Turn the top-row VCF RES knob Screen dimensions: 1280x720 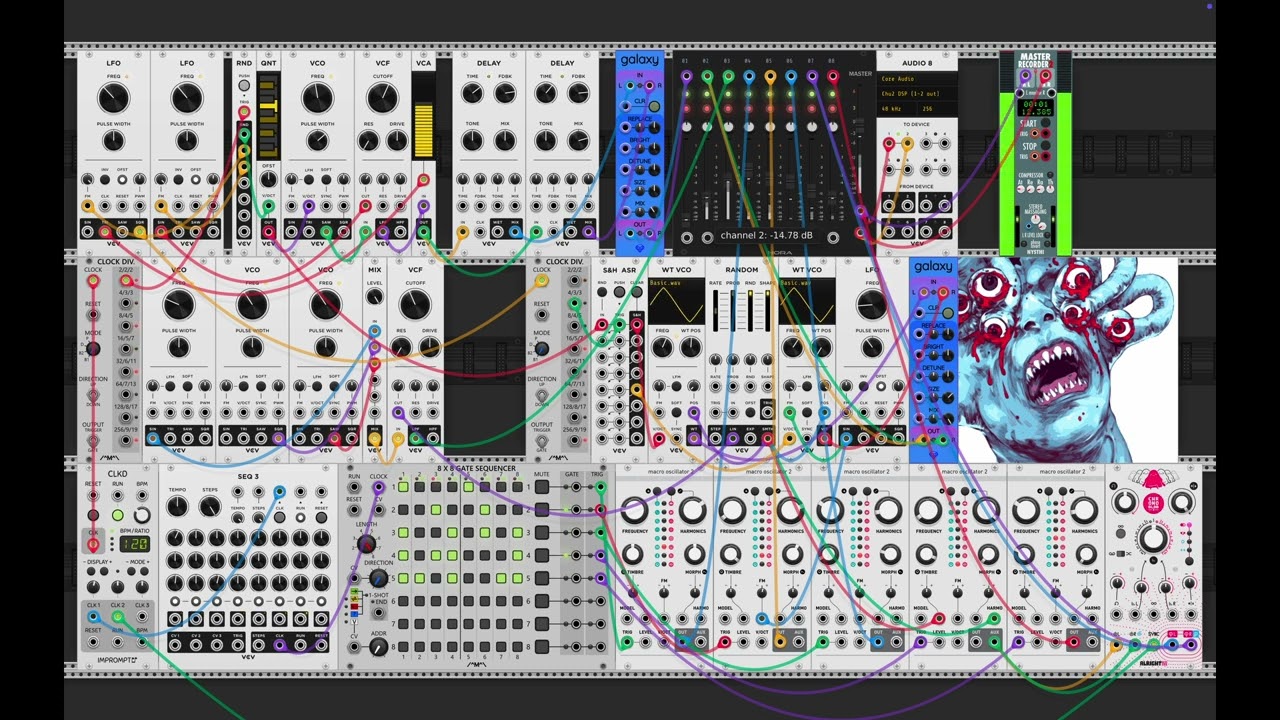(367, 142)
